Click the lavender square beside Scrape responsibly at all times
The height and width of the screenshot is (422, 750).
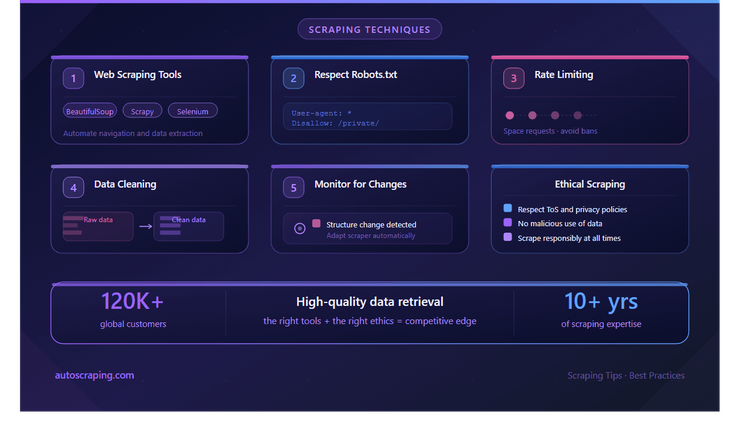pyautogui.click(x=507, y=237)
